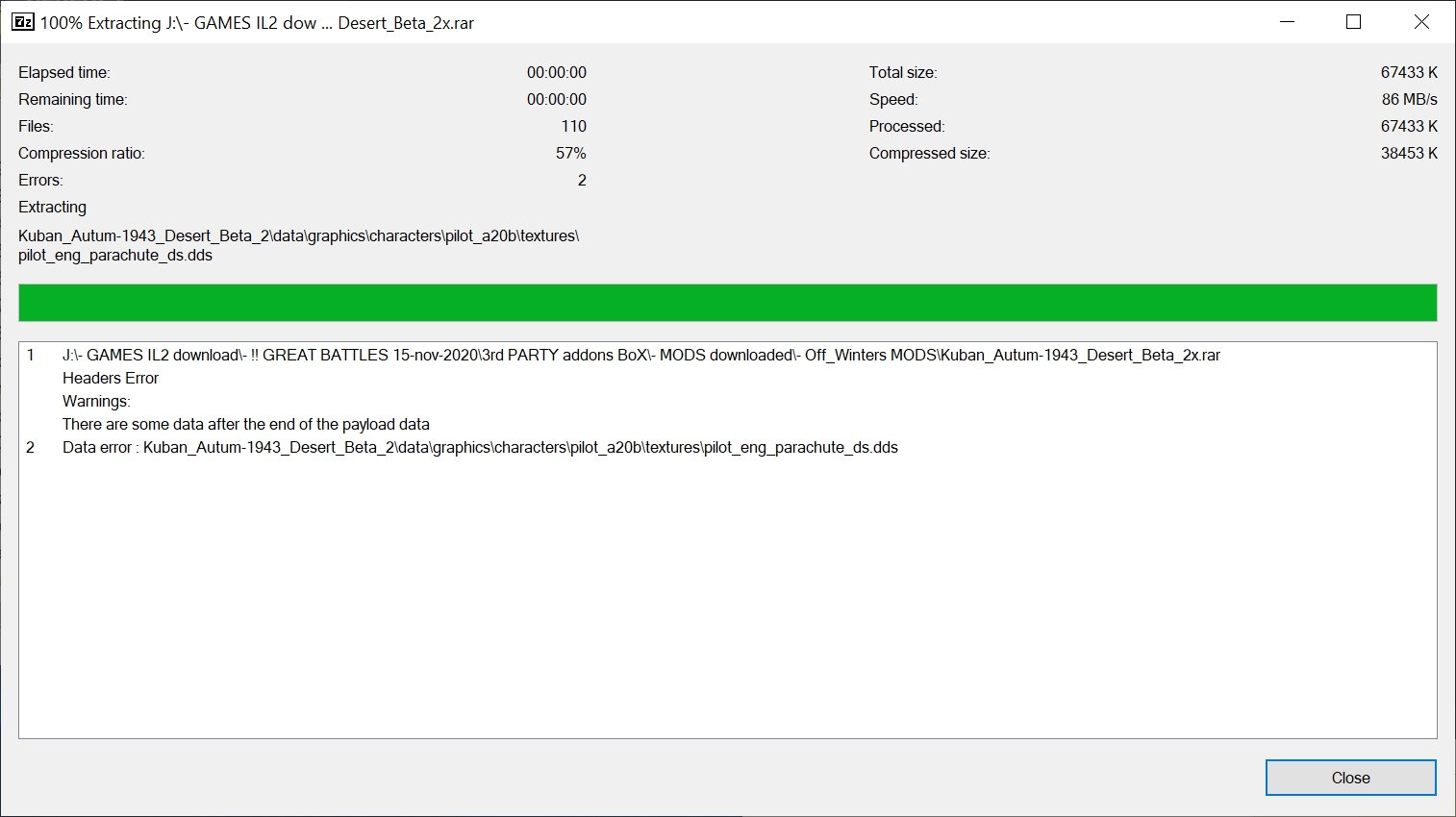Click the Speed value 86 MB/s

point(1409,99)
